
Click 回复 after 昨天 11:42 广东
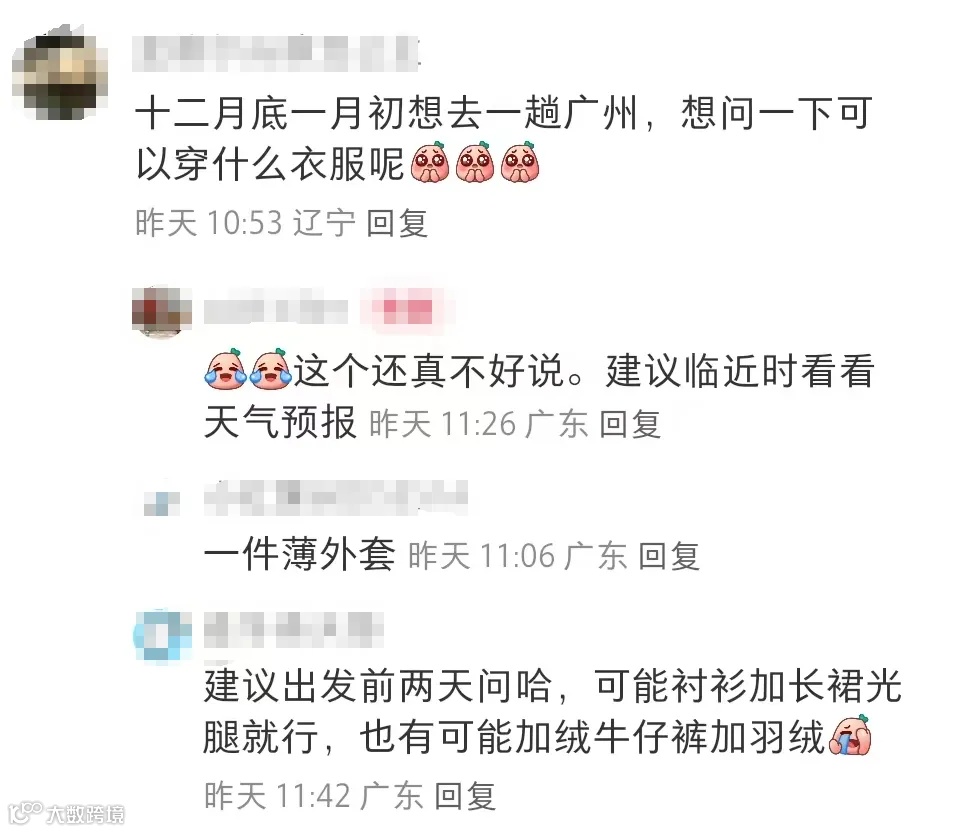[465, 796]
